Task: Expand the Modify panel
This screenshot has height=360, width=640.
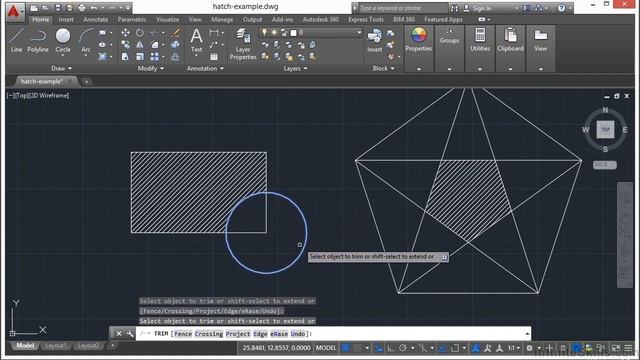Action: point(151,68)
